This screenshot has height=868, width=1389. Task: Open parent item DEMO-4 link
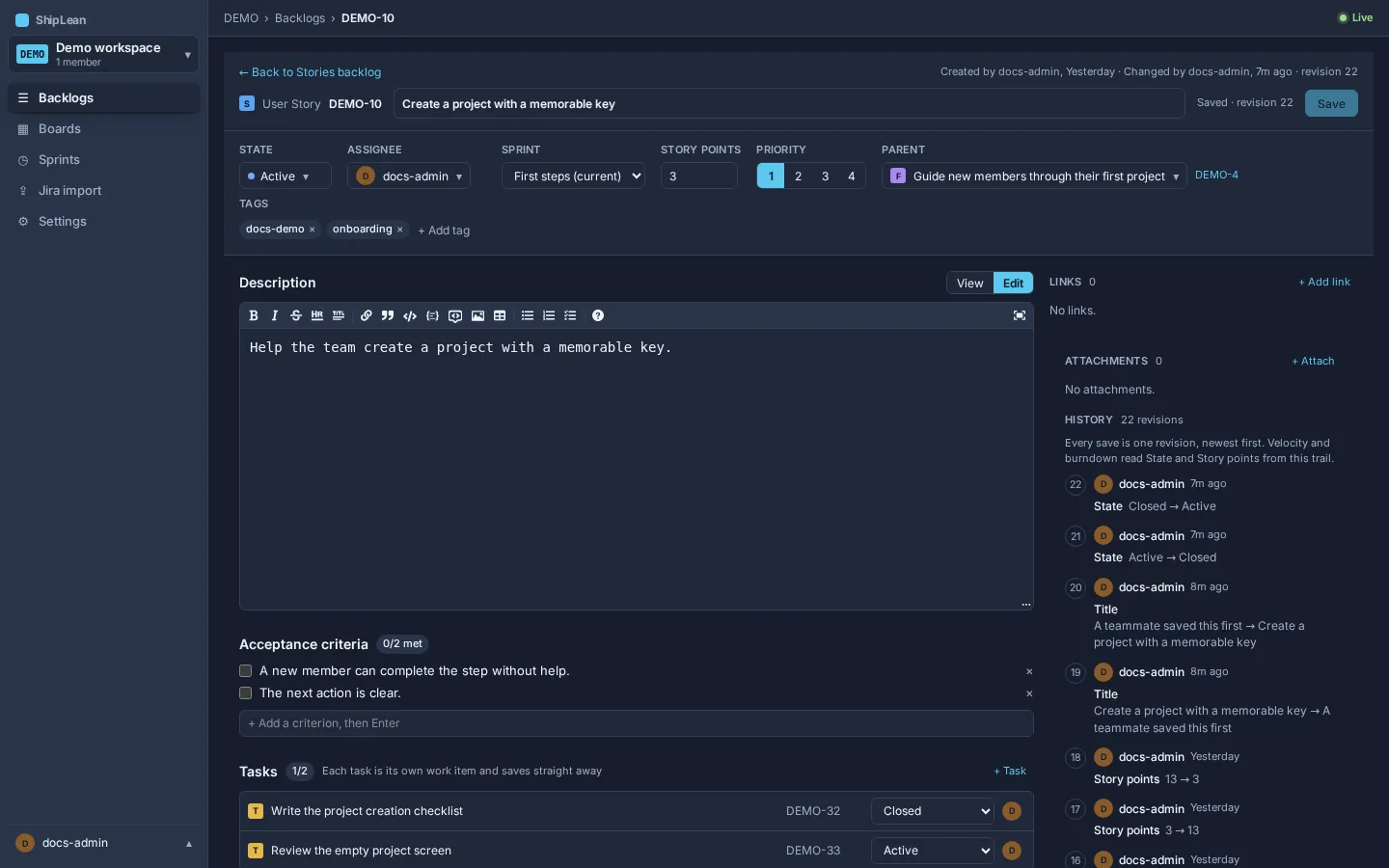click(x=1216, y=175)
